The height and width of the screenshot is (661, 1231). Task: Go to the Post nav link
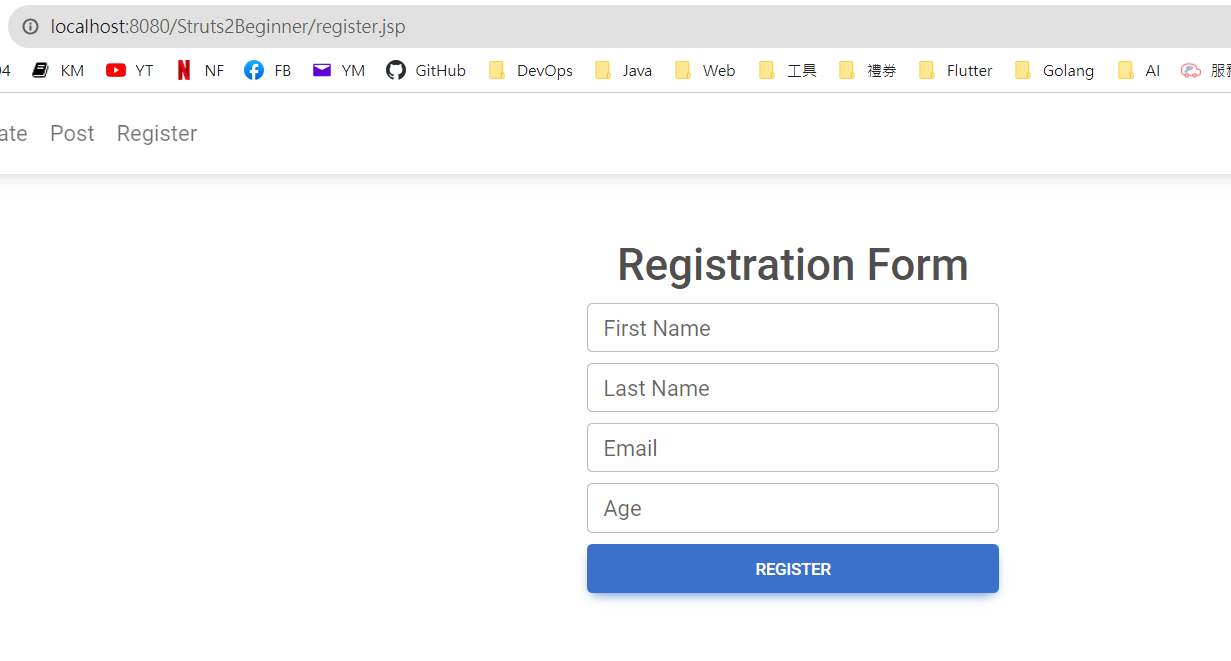coord(72,133)
